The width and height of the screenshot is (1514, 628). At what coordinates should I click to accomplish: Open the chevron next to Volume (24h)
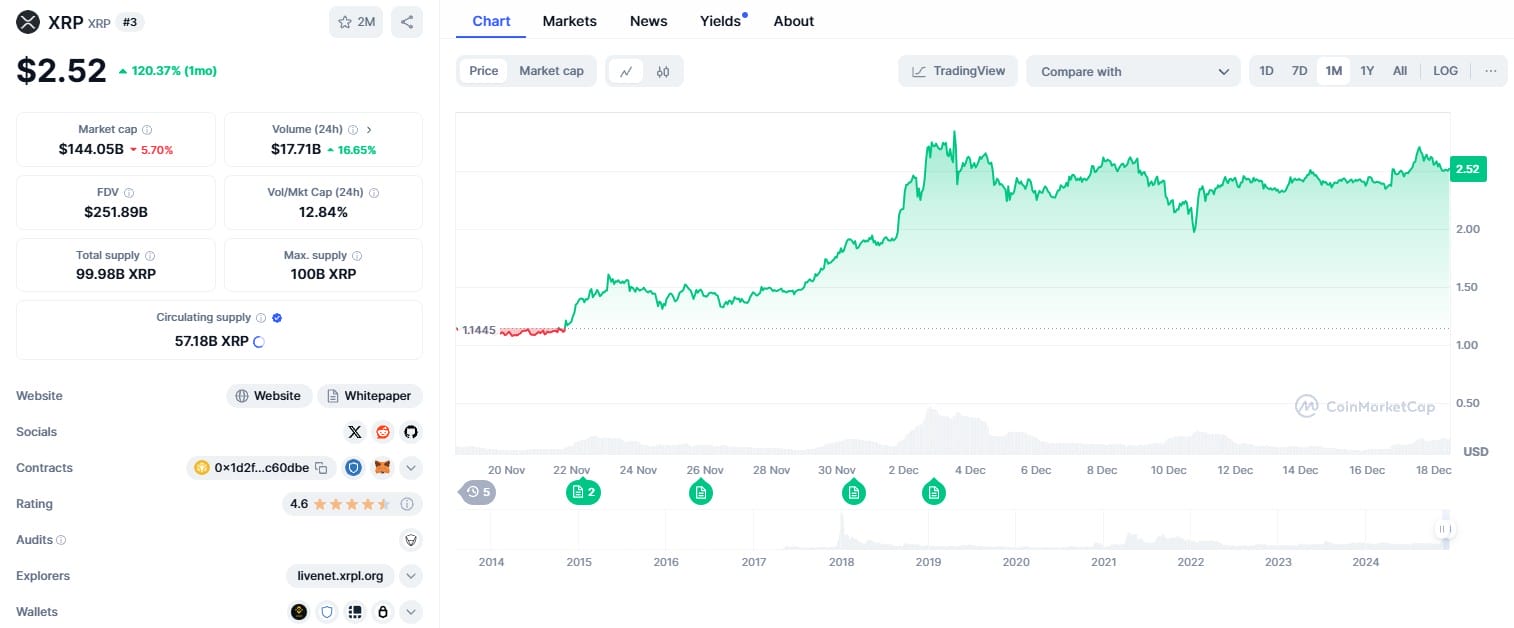pyautogui.click(x=369, y=130)
